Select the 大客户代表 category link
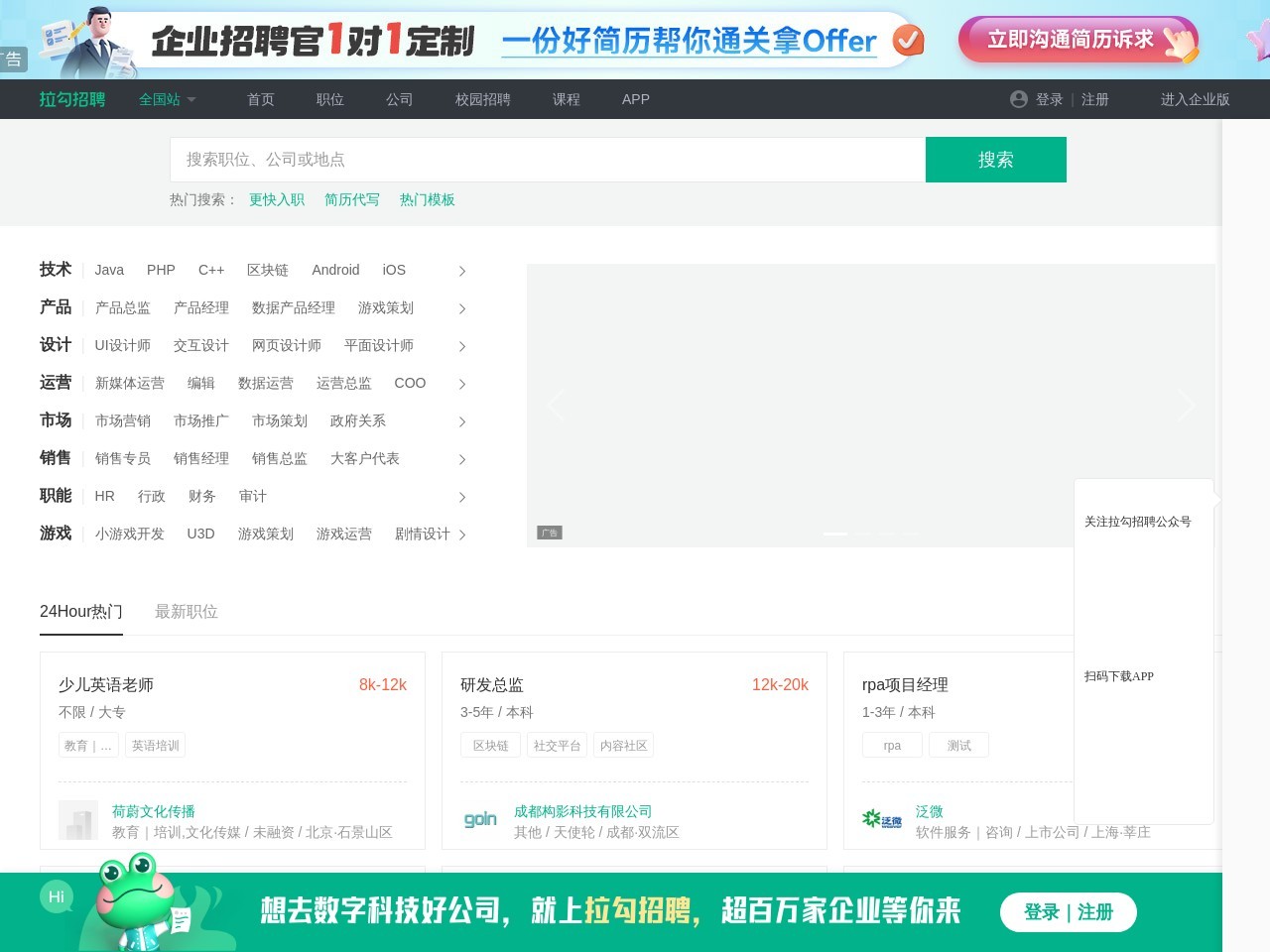This screenshot has height=952, width=1270. 365,458
